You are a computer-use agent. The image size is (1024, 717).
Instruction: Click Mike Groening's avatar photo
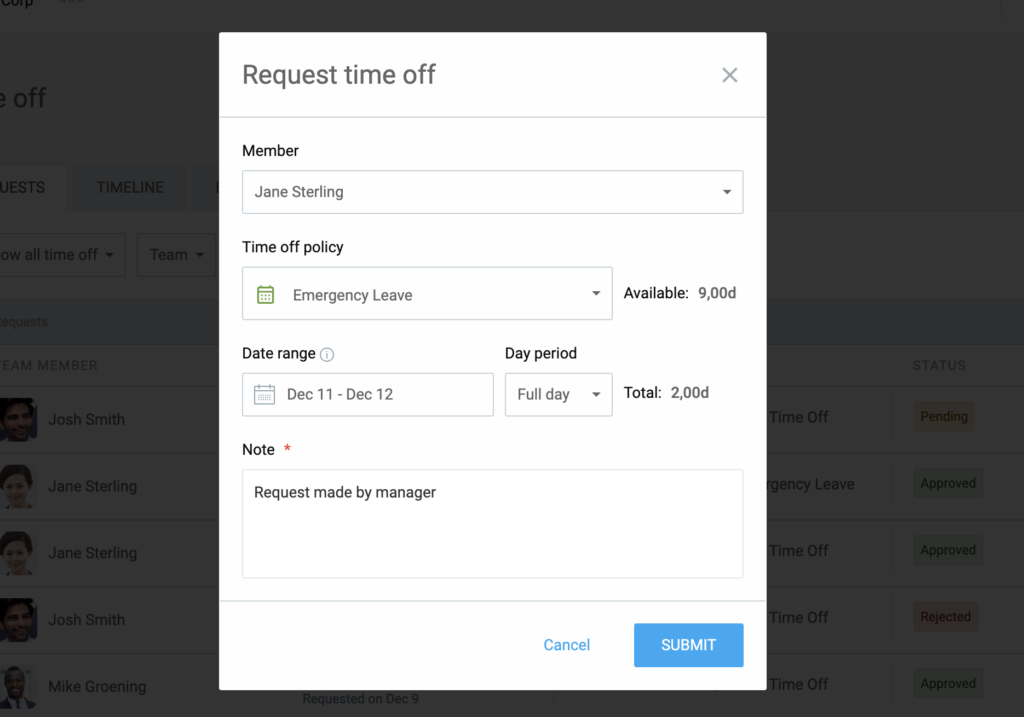[x=18, y=686]
